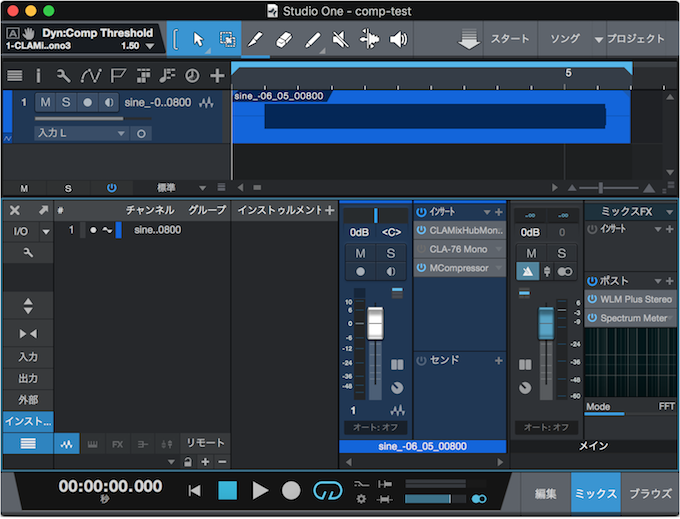Open the Inspector info icon

39,76
